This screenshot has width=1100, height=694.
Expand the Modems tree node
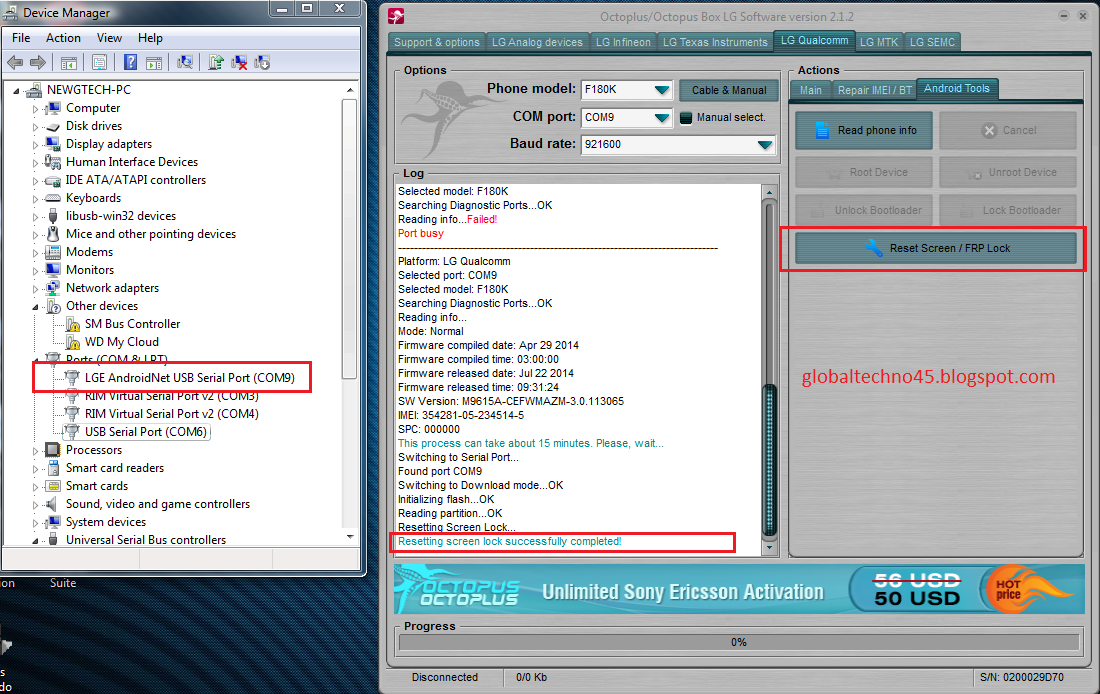click(x=35, y=253)
